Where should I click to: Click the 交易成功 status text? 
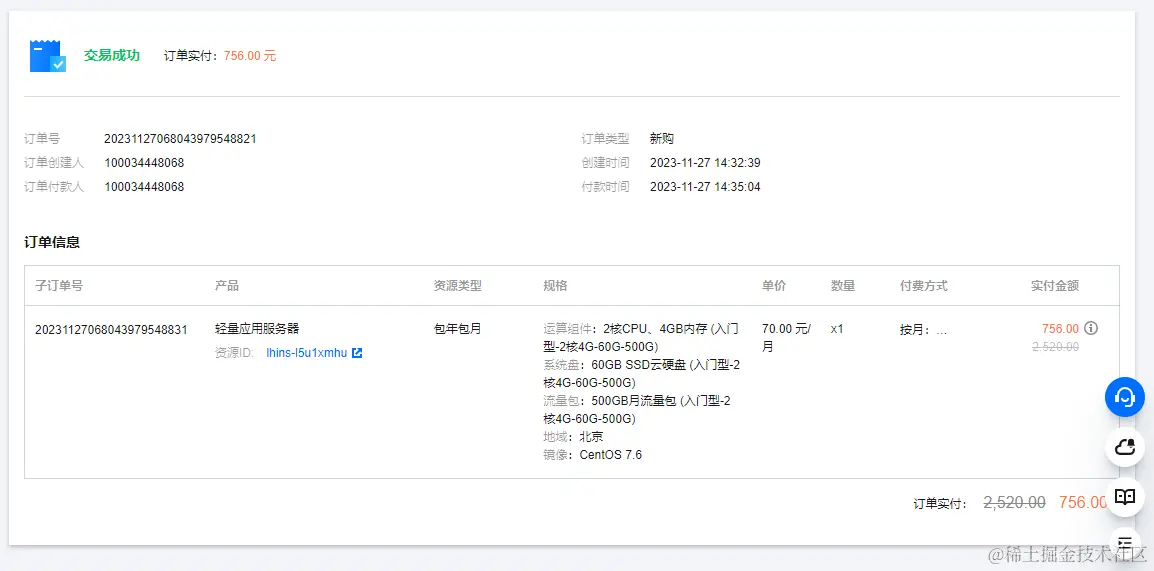click(112, 56)
